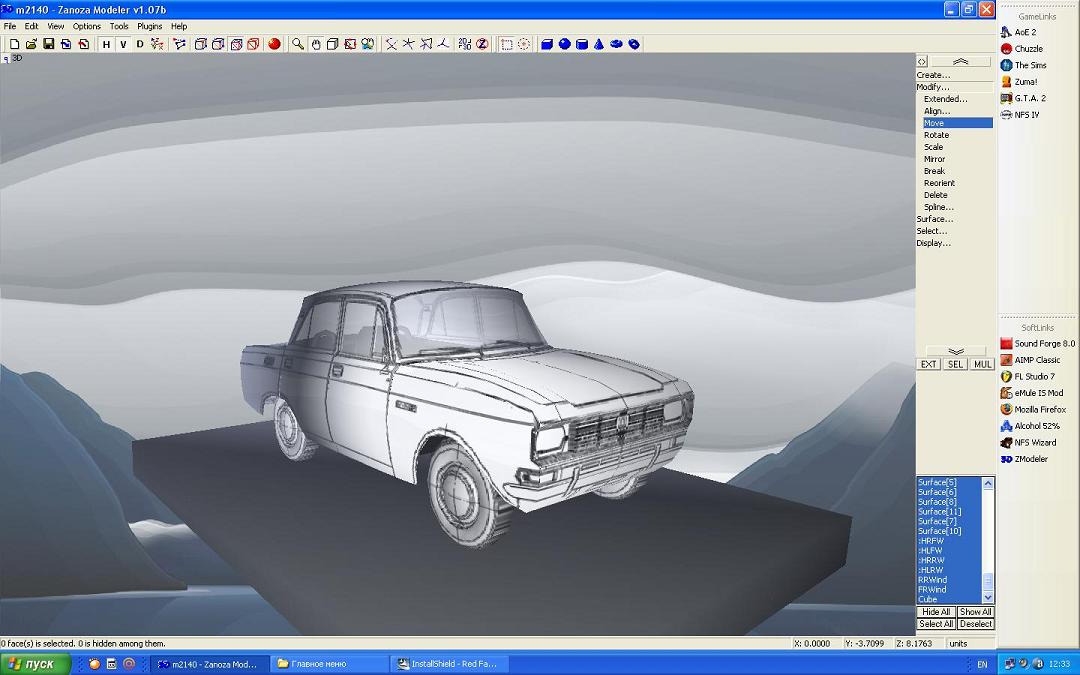The image size is (1080, 675).
Task: Click the Hide All button
Action: point(935,612)
